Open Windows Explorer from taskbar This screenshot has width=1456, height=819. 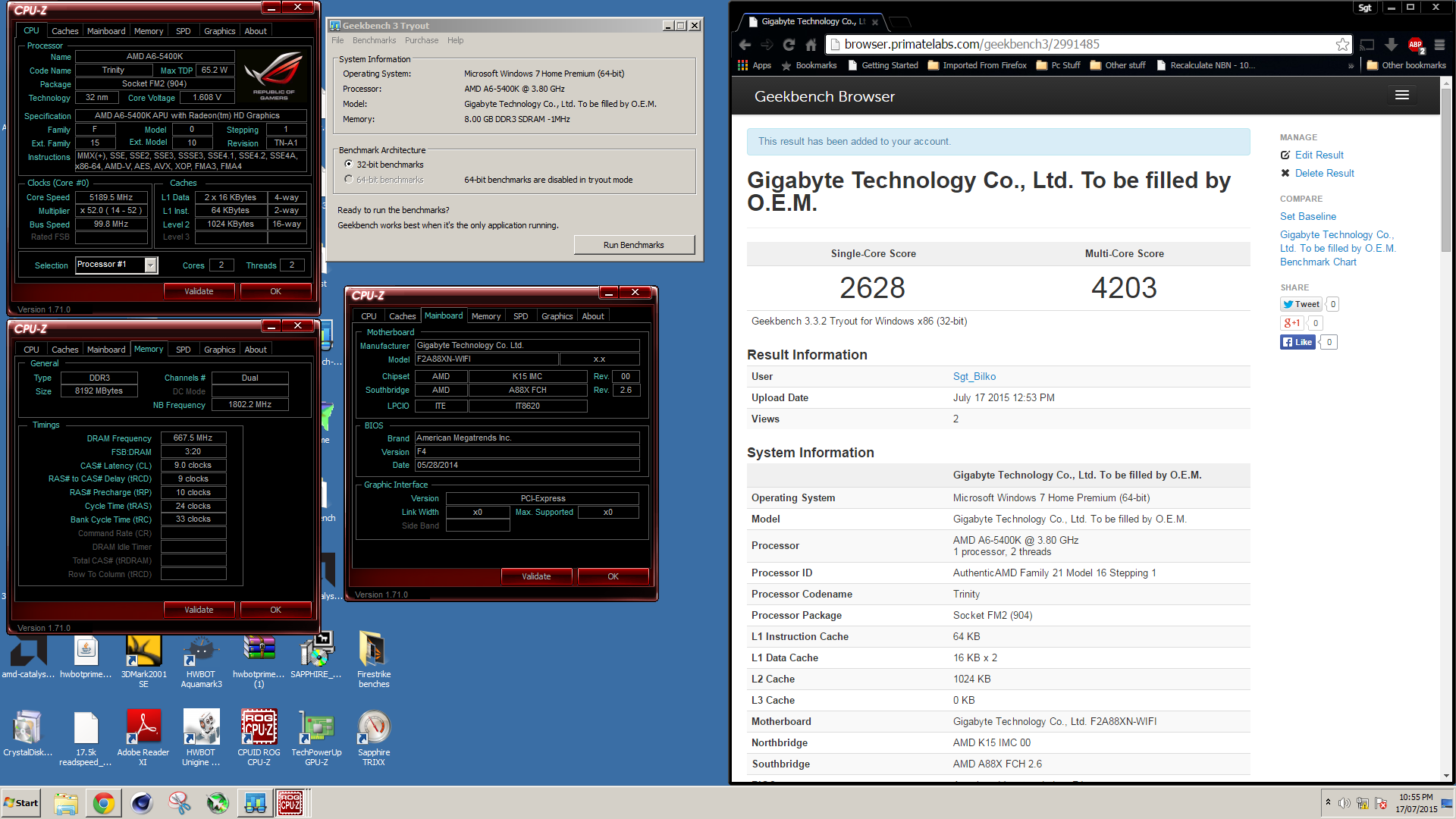[66, 803]
